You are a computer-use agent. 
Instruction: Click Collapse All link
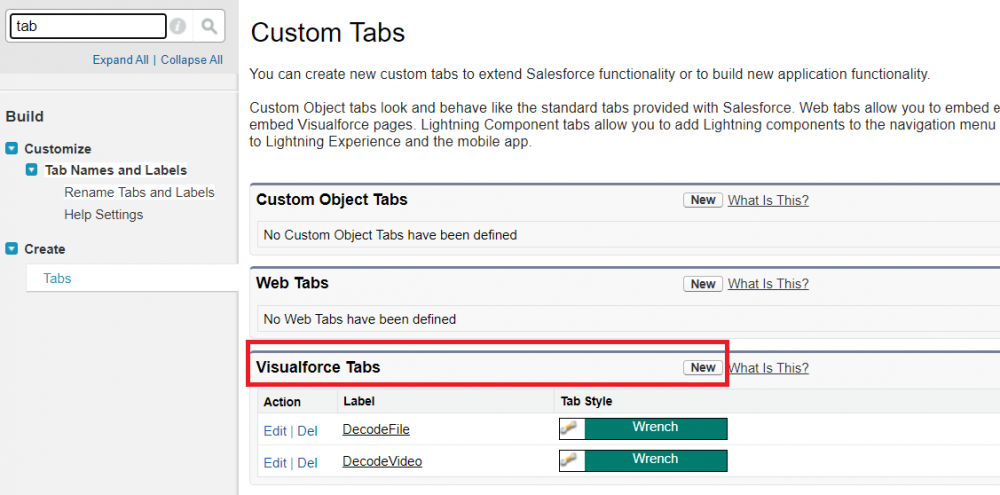coord(192,60)
